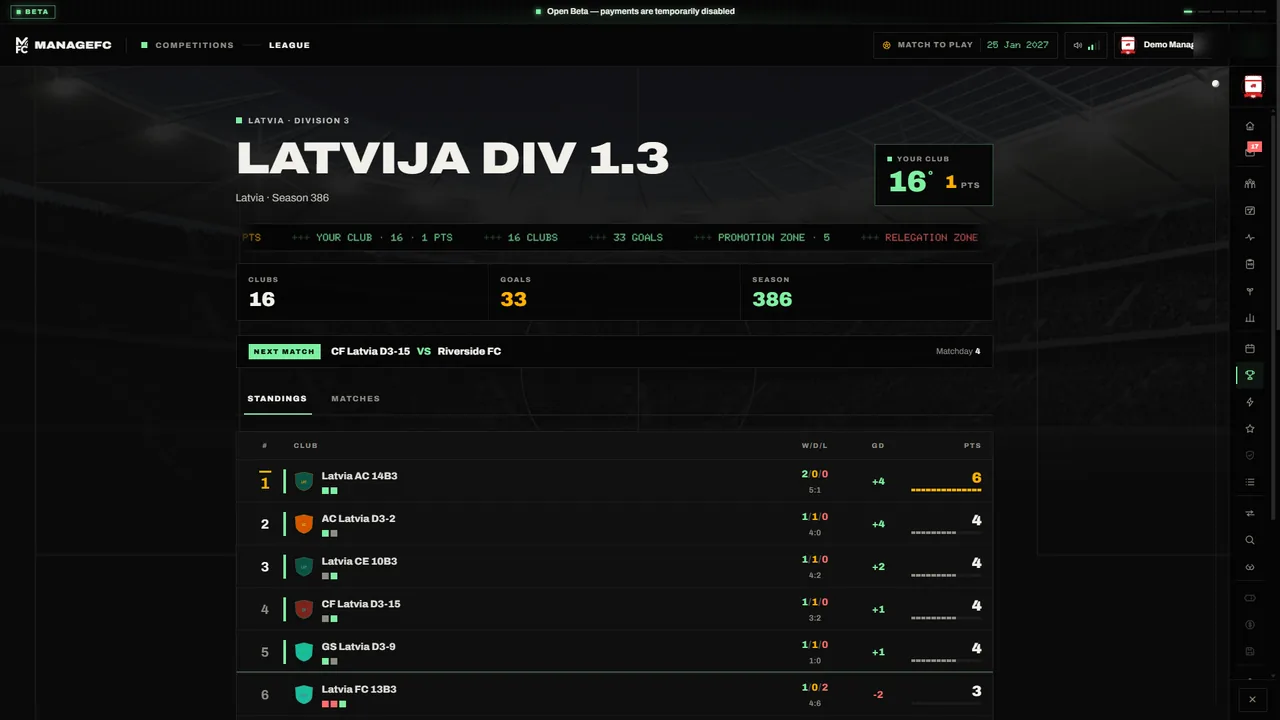
Task: Open the bar chart statistics icon
Action: pyautogui.click(x=1249, y=318)
